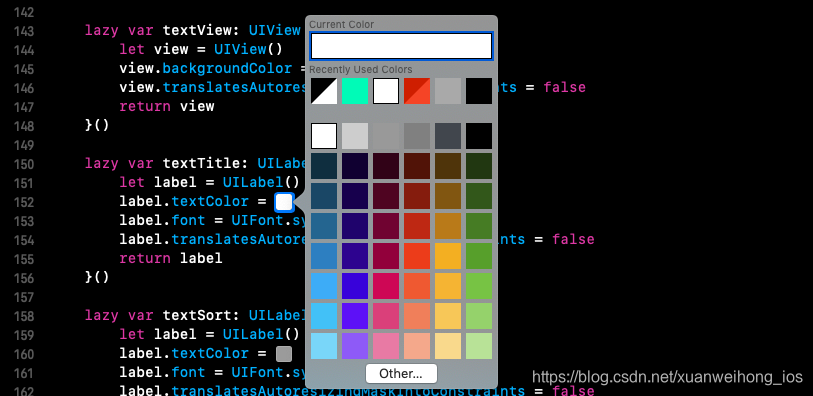Pick the light gray grayscale swatch
Screen dimensions: 813x396
point(355,136)
